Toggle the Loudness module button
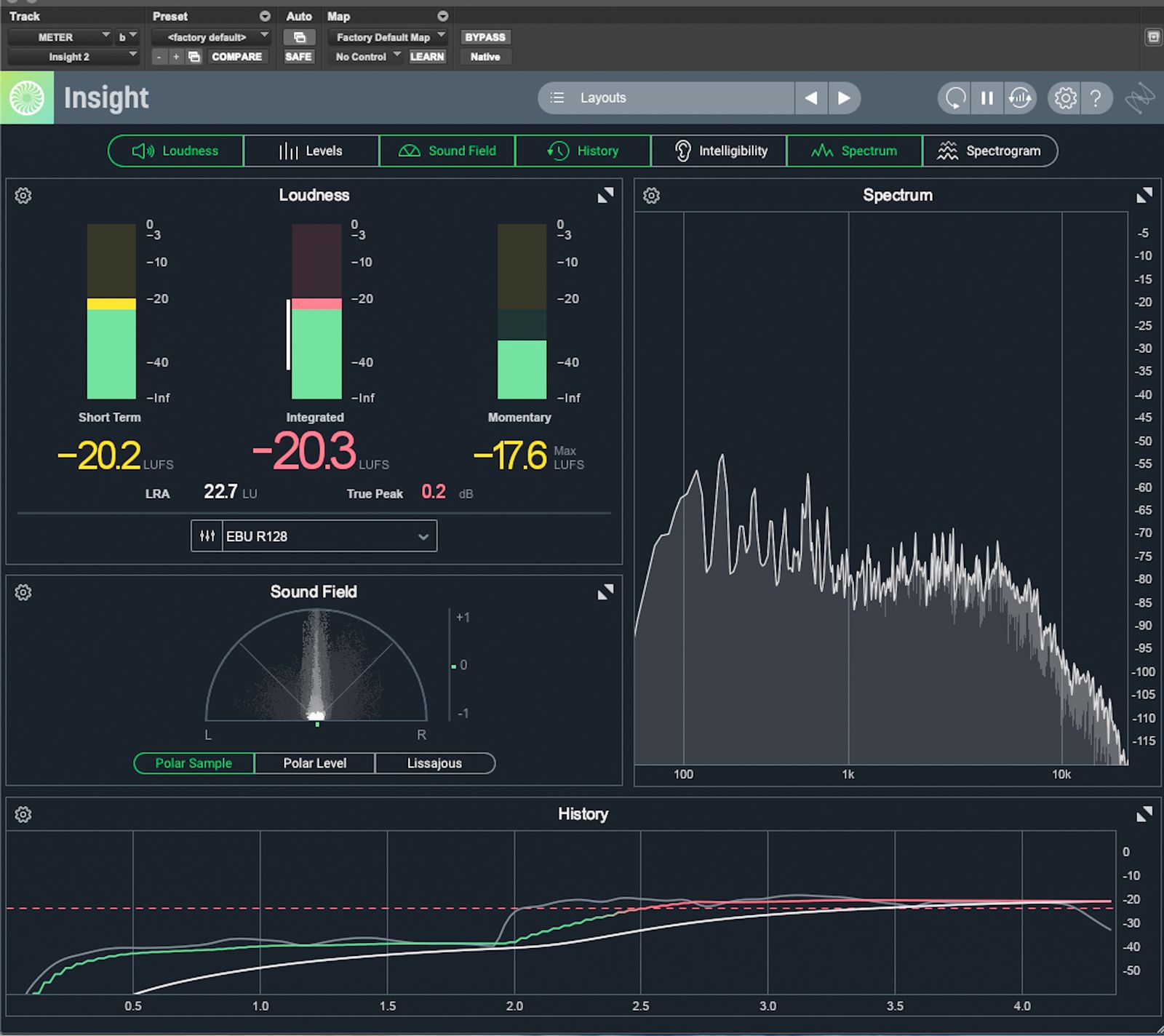Image resolution: width=1164 pixels, height=1036 pixels. [x=176, y=151]
